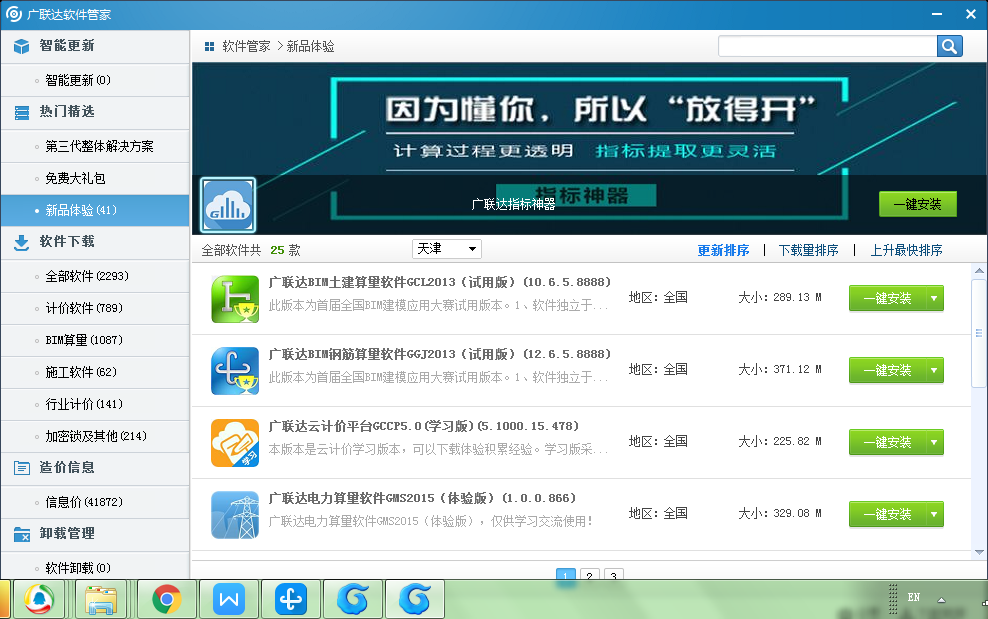The height and width of the screenshot is (619, 988).
Task: Open the 电力算量 GMS2015 icon
Action: coord(235,514)
